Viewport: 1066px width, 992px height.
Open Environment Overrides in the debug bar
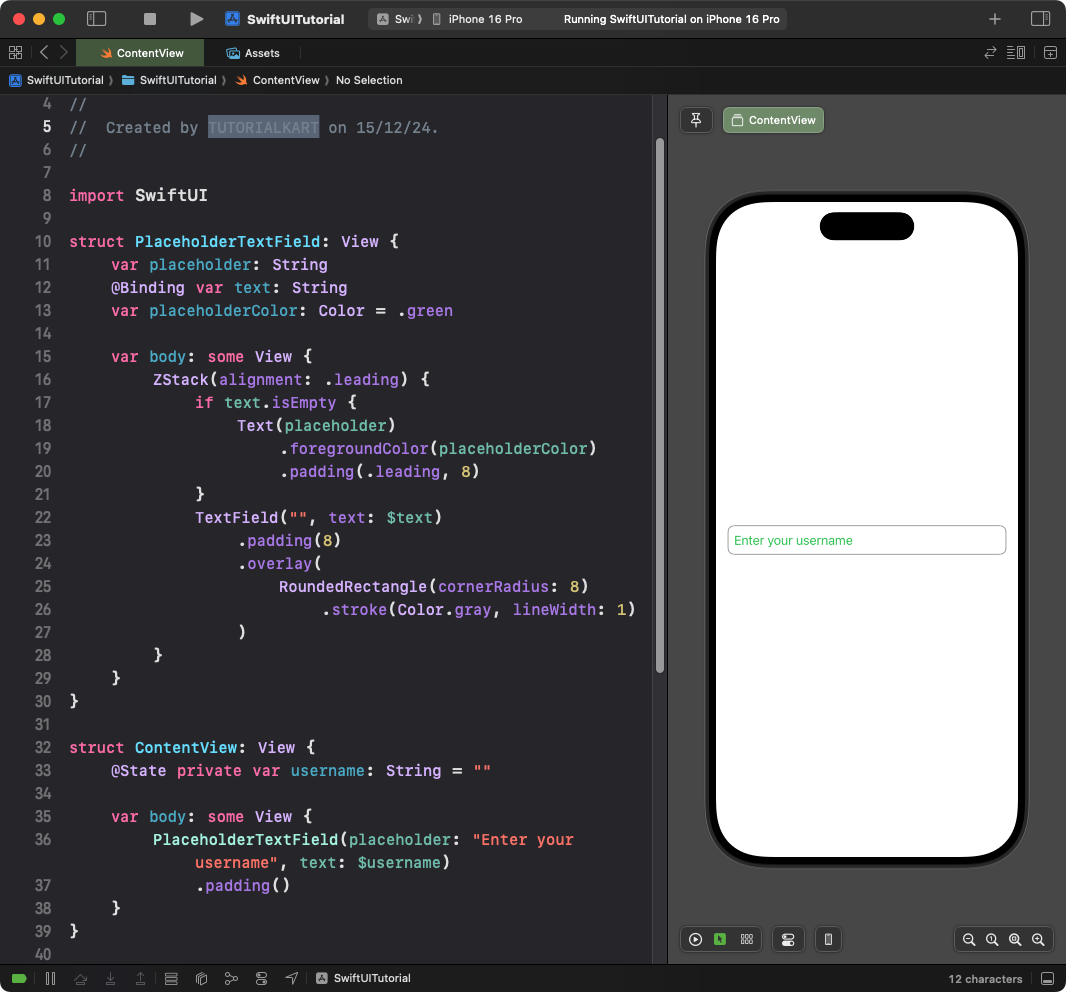click(x=261, y=978)
